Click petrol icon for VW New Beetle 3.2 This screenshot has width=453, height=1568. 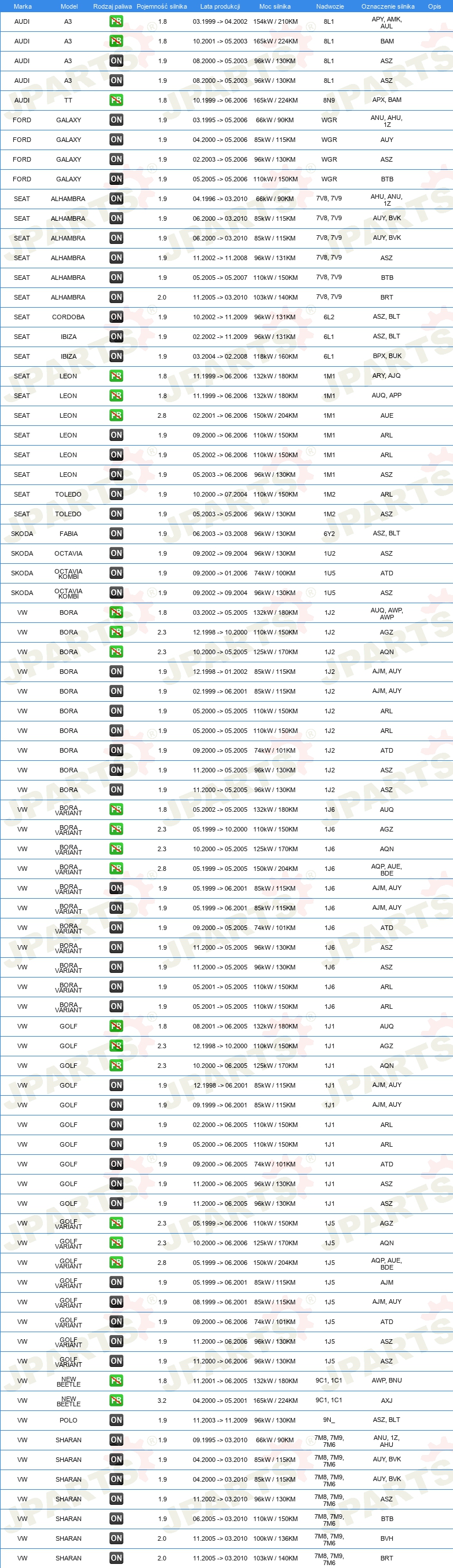point(116,1401)
